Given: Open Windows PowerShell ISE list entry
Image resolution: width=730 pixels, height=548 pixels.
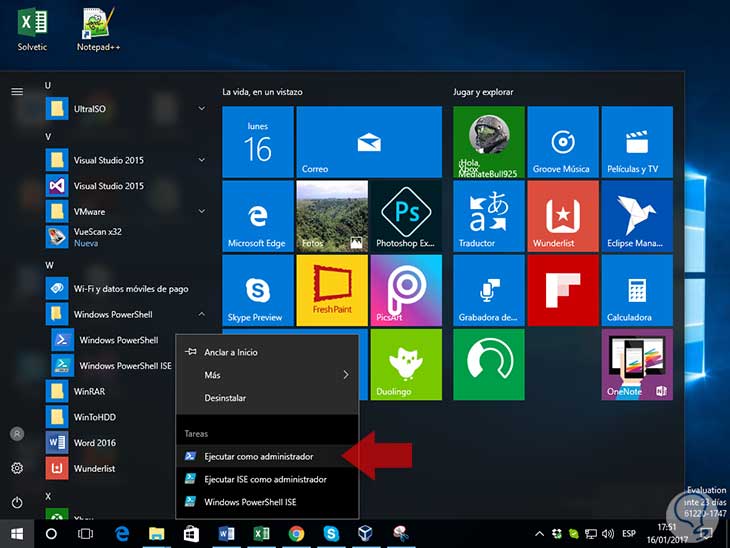Looking at the screenshot, I should 112,365.
